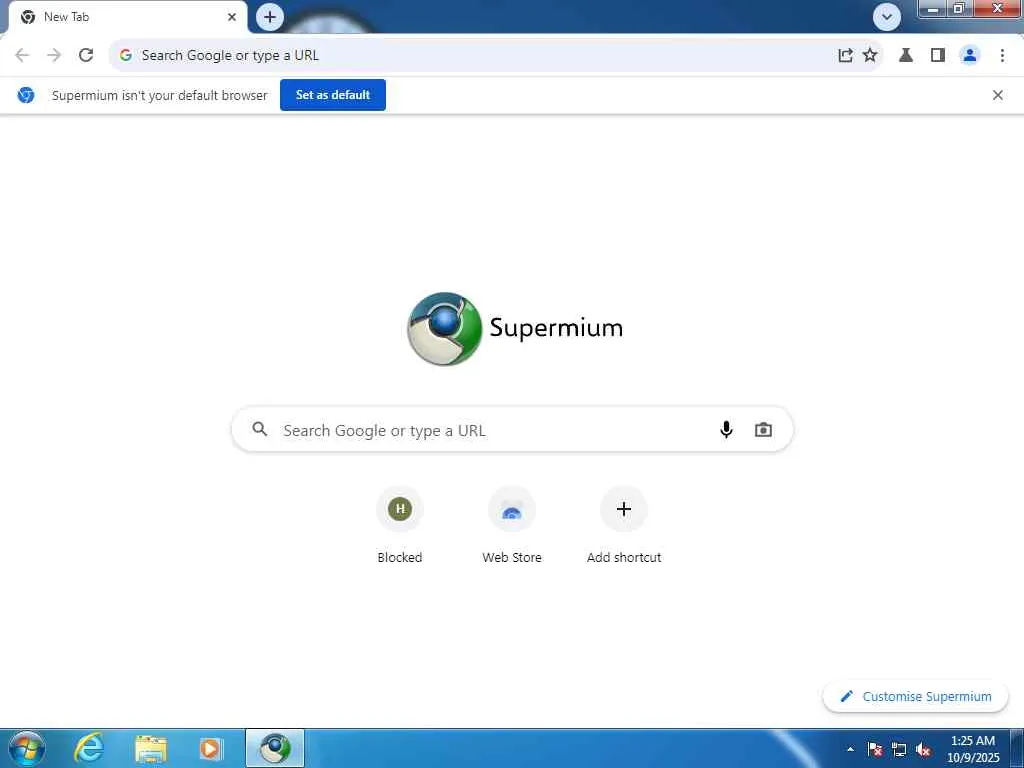Open Customise Supermium

(916, 697)
